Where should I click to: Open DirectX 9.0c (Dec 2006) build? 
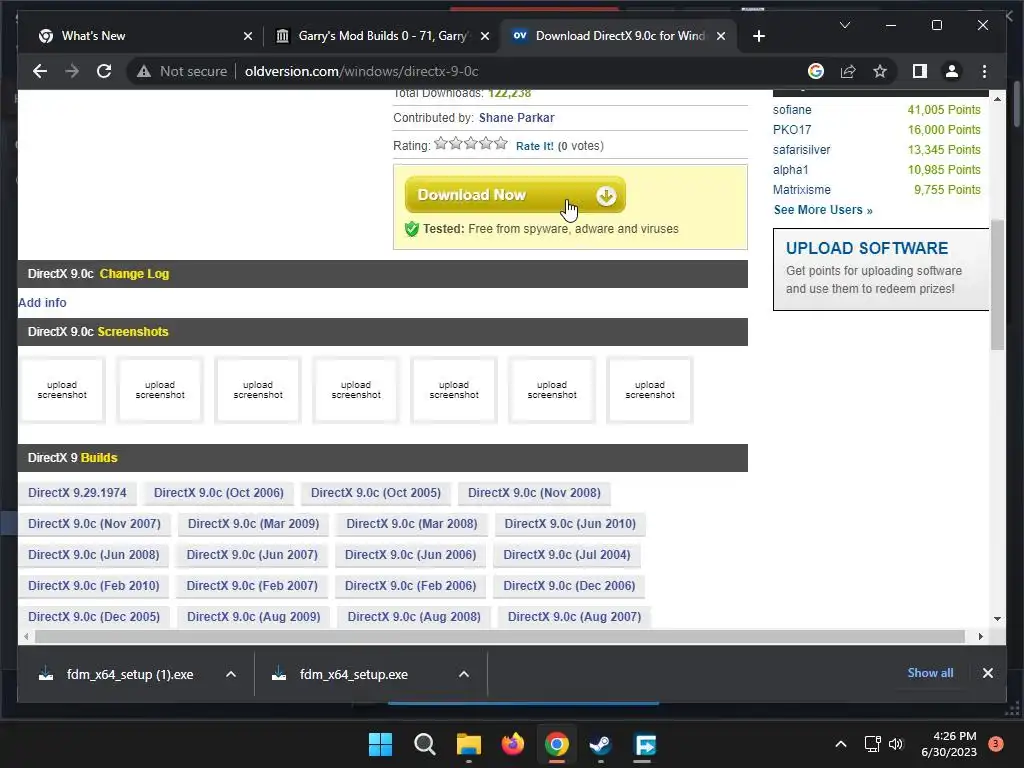tap(569, 586)
